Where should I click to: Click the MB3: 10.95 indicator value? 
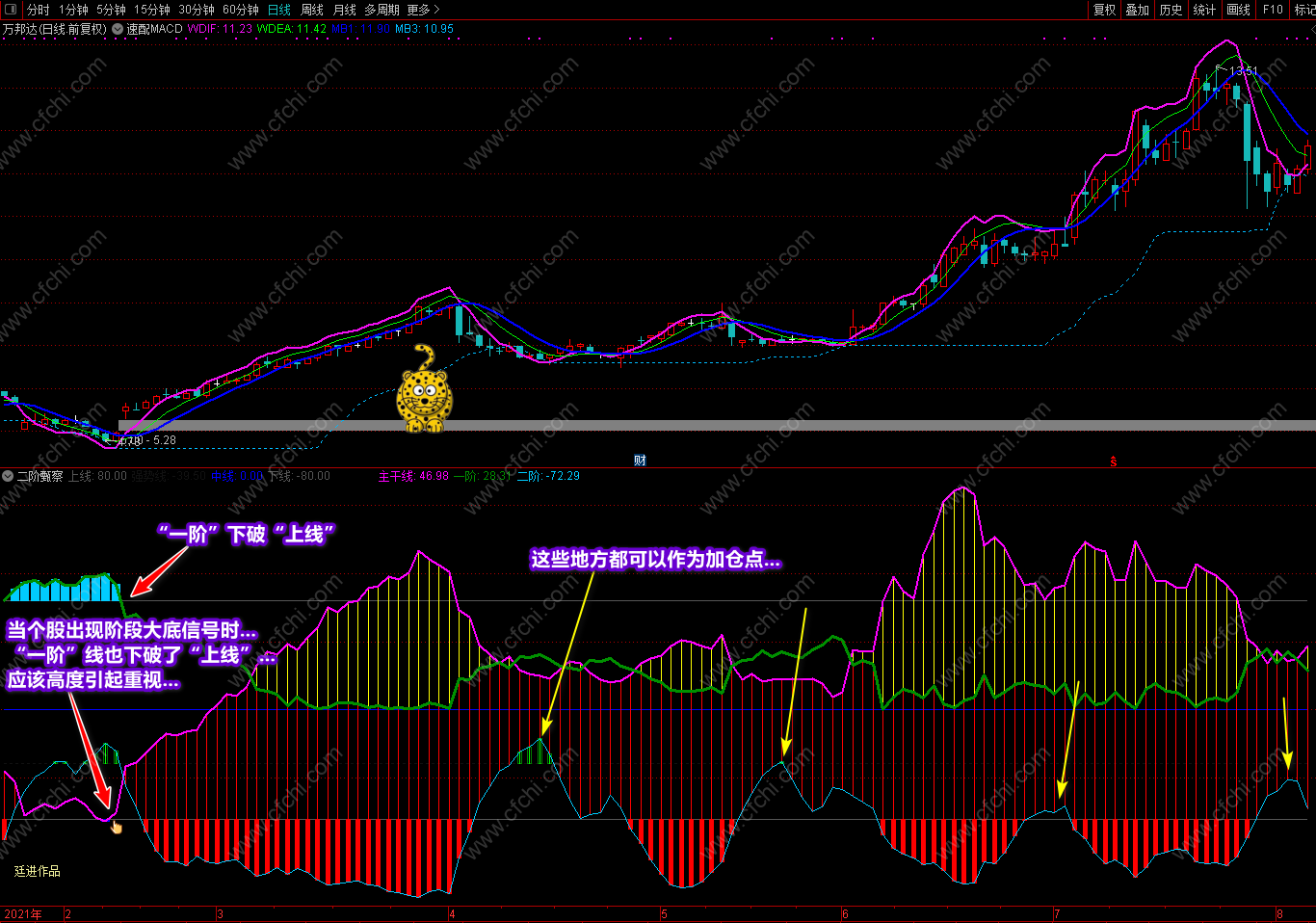pos(424,29)
